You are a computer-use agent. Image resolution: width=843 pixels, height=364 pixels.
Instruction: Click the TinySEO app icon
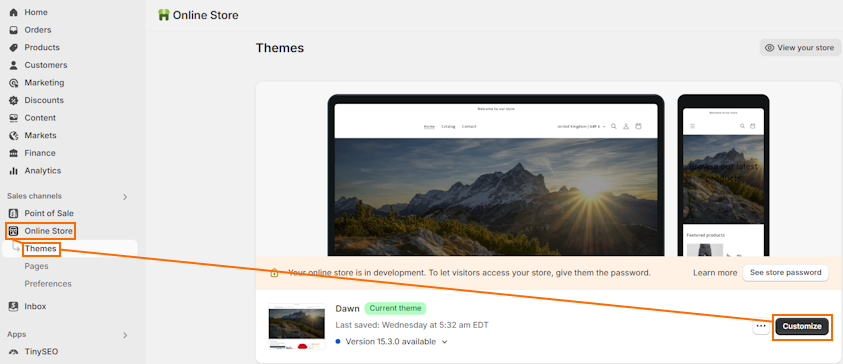tap(14, 352)
